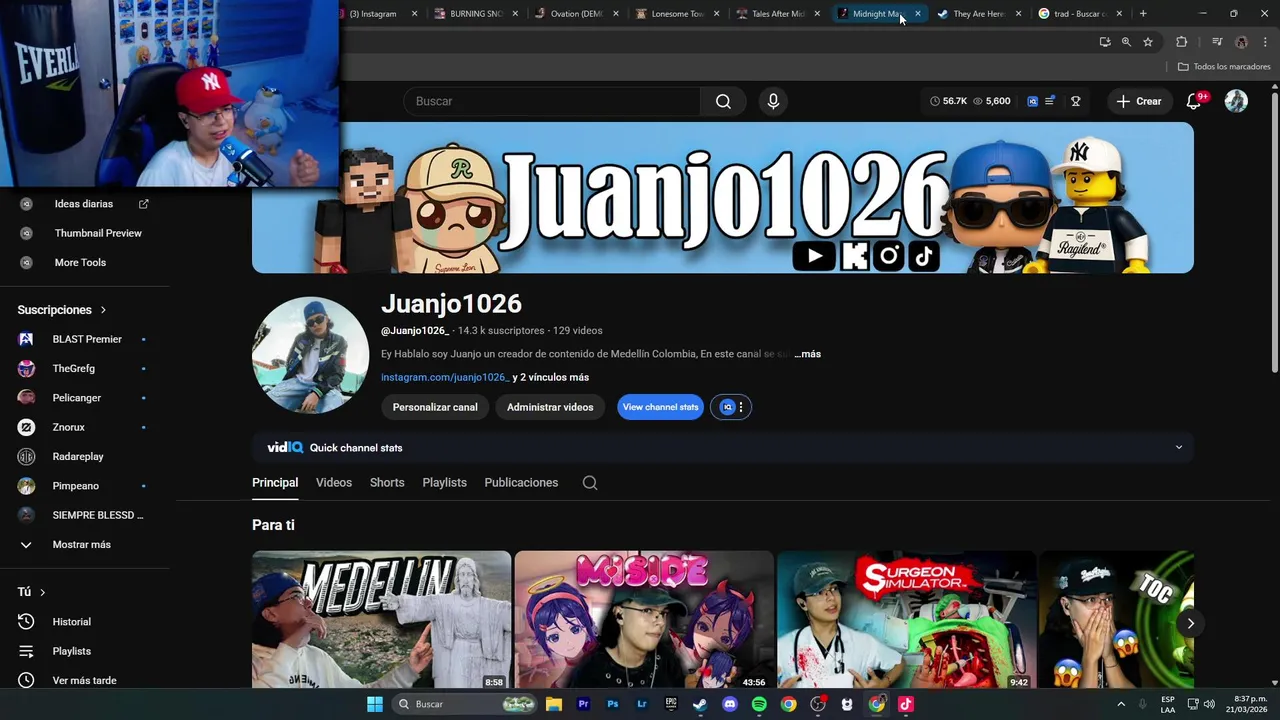Click the install app icon in address bar
Viewport: 1280px width, 720px height.
(1105, 42)
